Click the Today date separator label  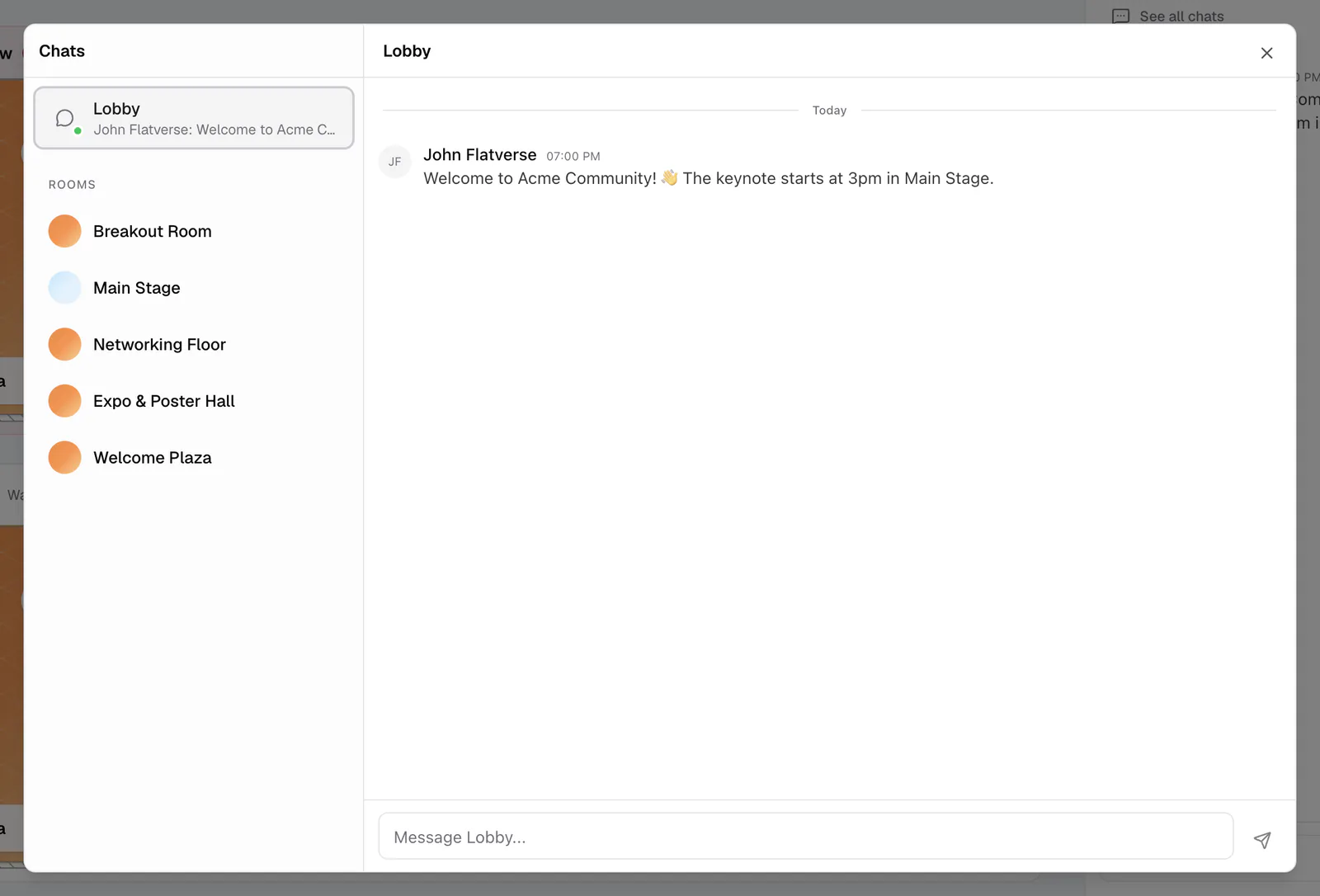coord(829,110)
